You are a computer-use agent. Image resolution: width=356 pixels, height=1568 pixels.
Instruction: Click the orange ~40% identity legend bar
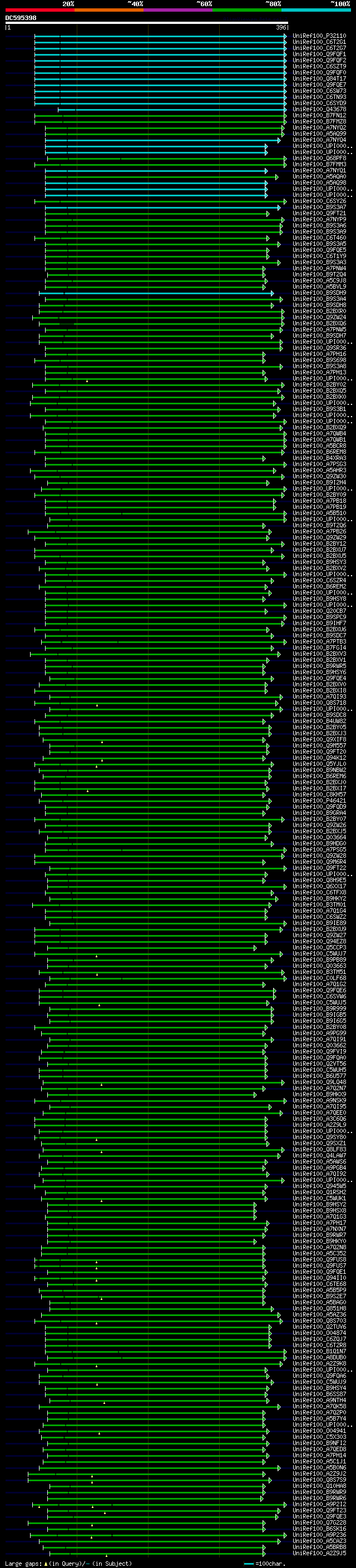tap(109, 10)
